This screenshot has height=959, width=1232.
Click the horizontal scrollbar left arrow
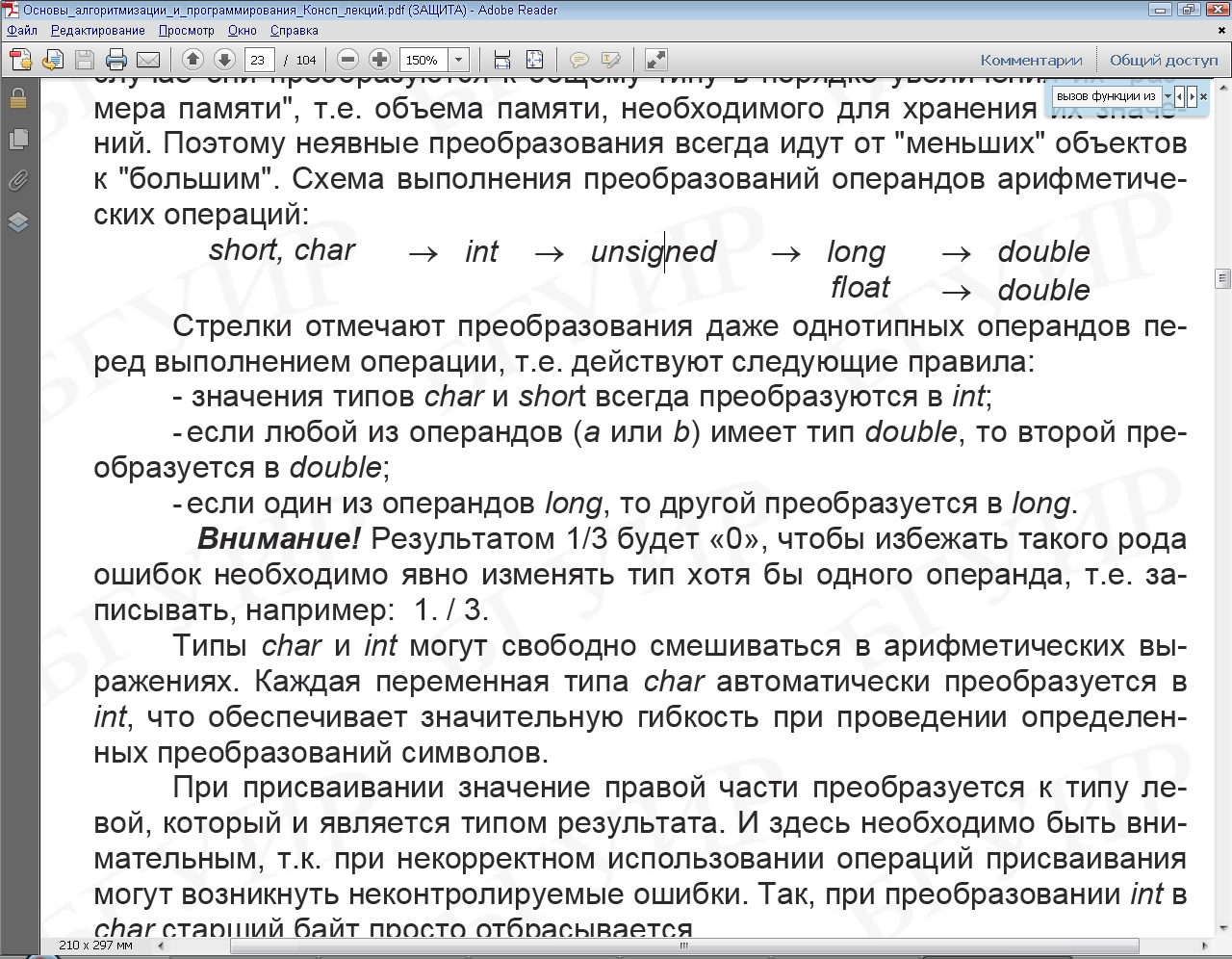[x=163, y=946]
